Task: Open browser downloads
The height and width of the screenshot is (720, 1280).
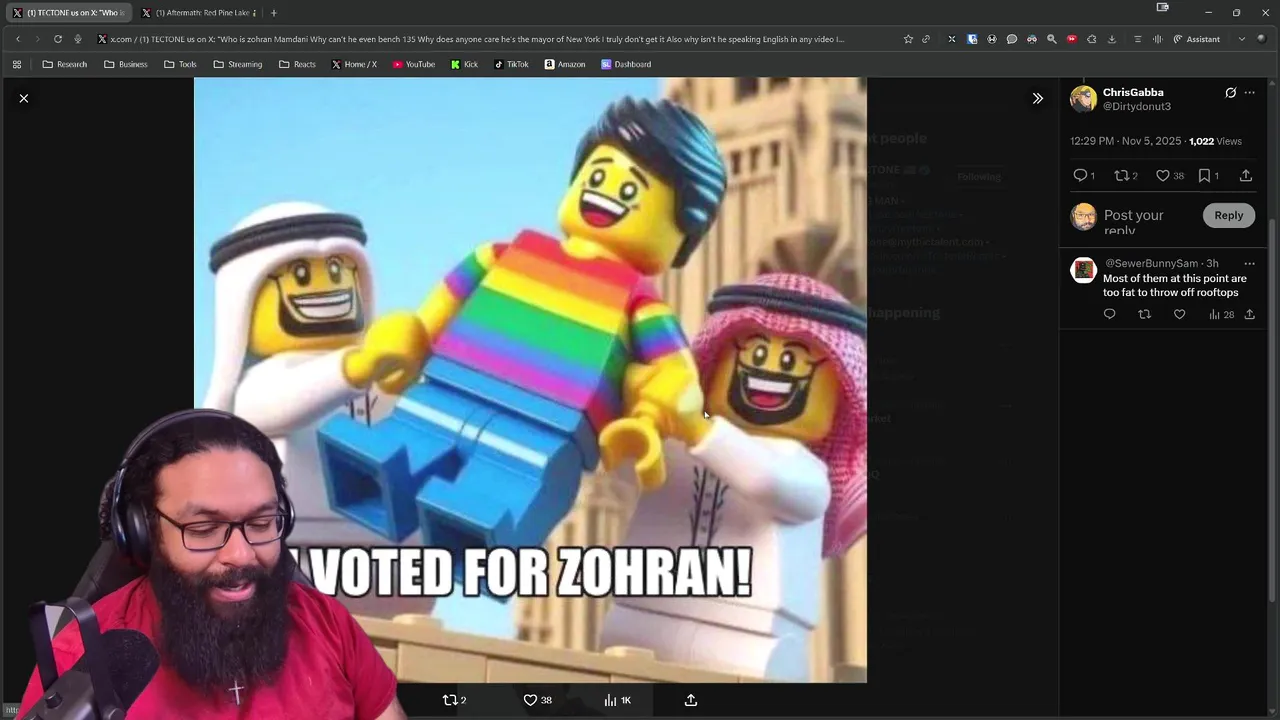Action: pos(1112,39)
